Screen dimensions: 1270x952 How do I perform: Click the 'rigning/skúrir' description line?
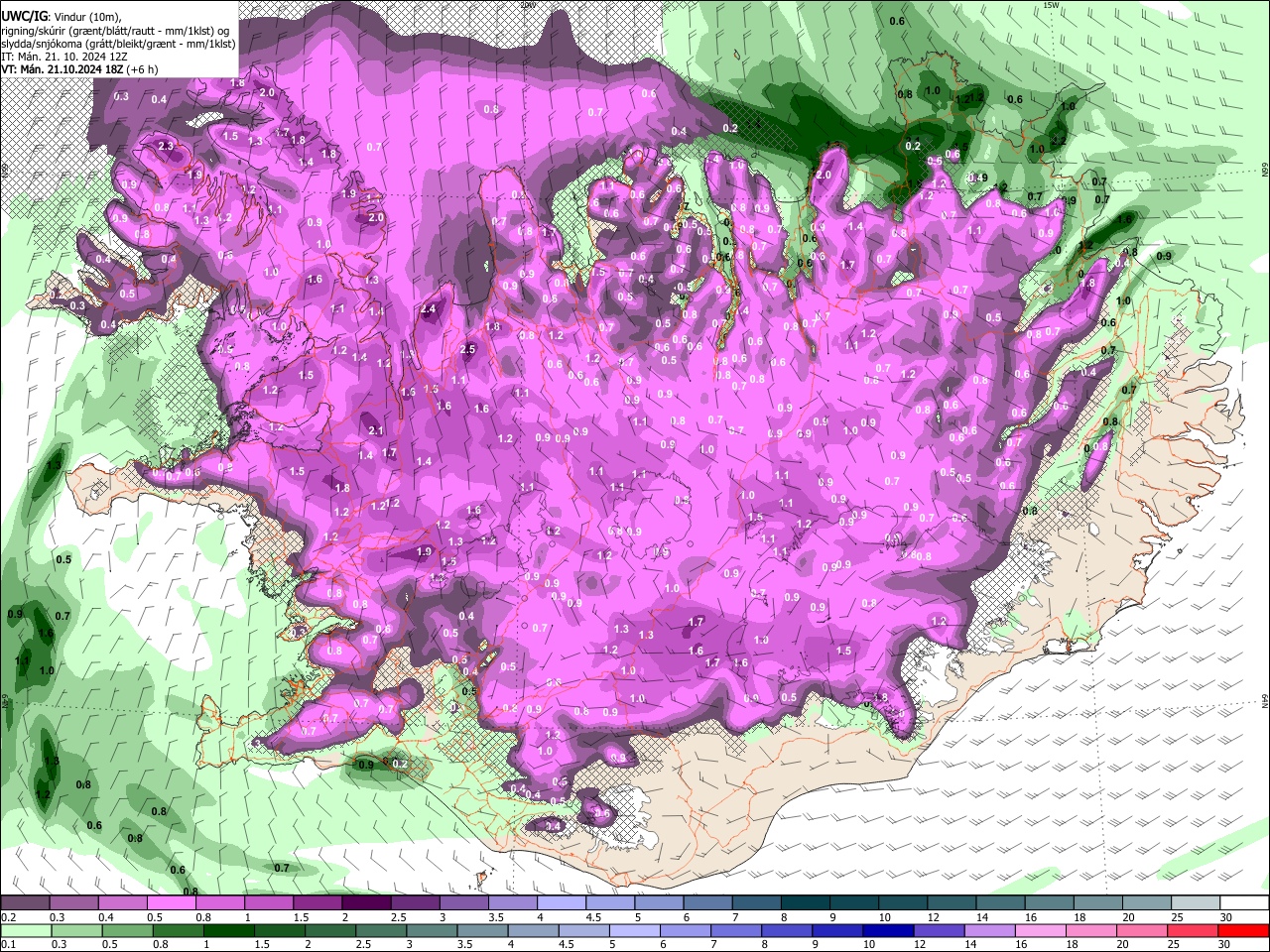point(115,30)
